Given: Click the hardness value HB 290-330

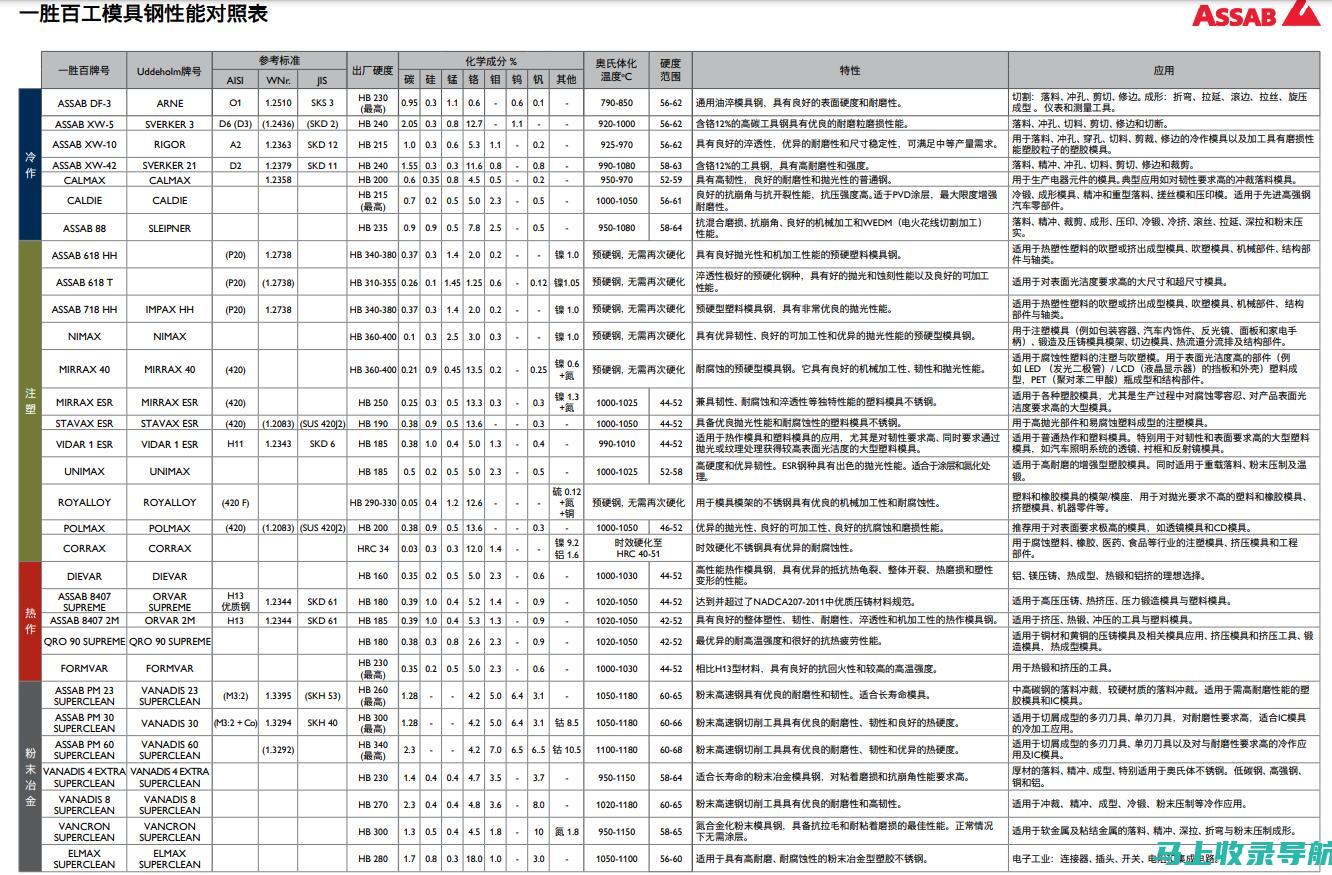Looking at the screenshot, I should 372,502.
